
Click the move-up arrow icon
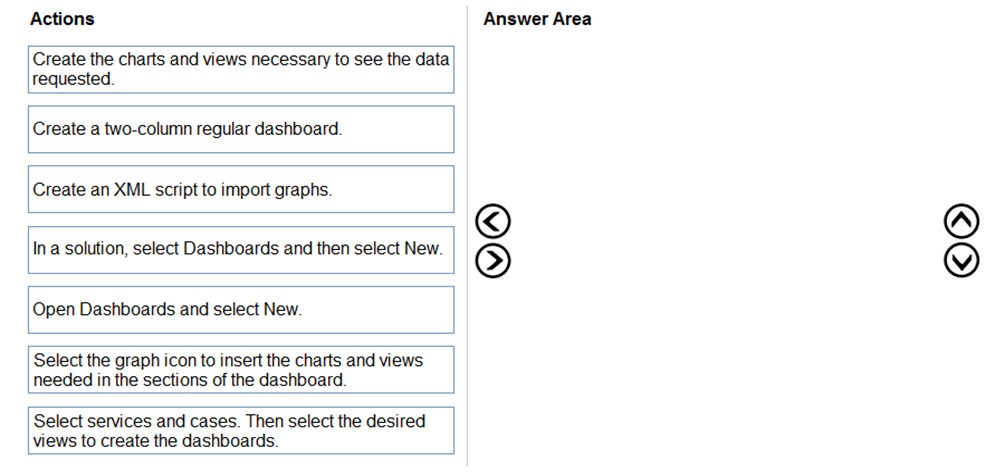point(960,220)
